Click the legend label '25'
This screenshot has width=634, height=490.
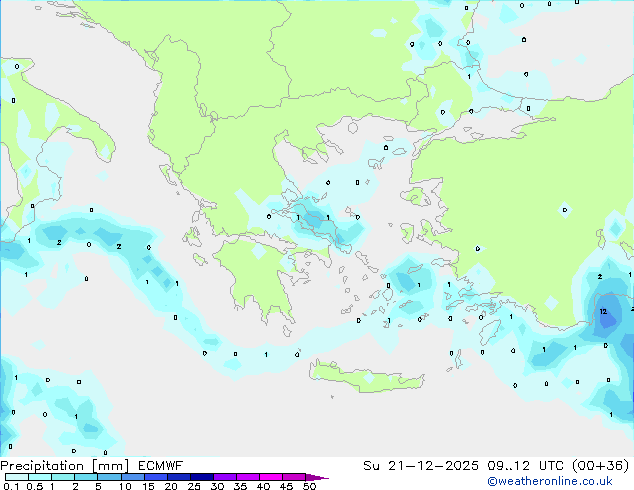pos(194,486)
